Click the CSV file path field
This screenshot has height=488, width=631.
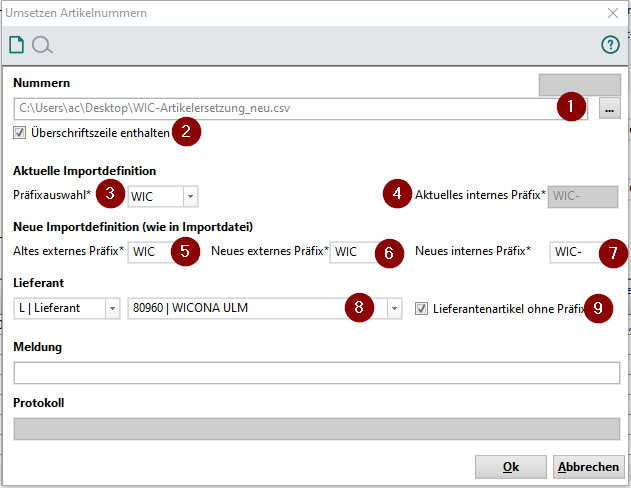[285, 108]
